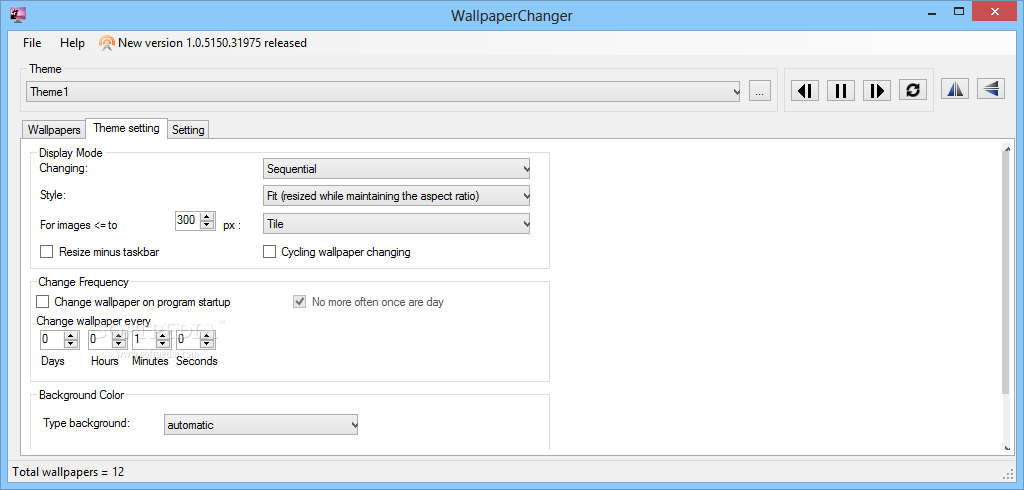Select the Theme setting tab
The image size is (1024, 490).
(127, 128)
